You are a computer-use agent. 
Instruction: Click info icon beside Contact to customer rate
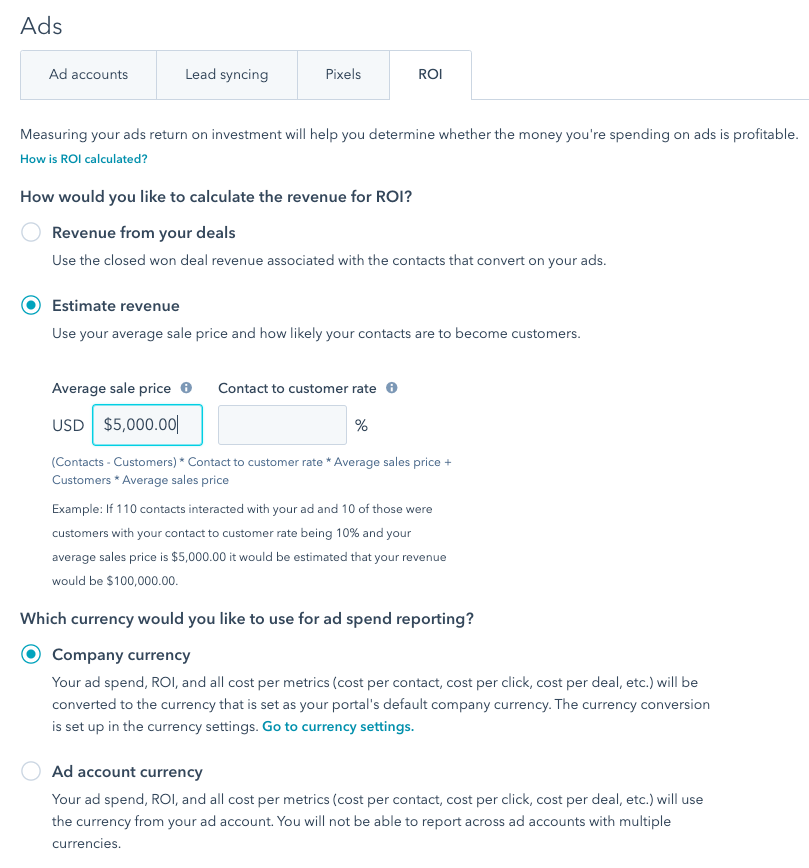(392, 388)
